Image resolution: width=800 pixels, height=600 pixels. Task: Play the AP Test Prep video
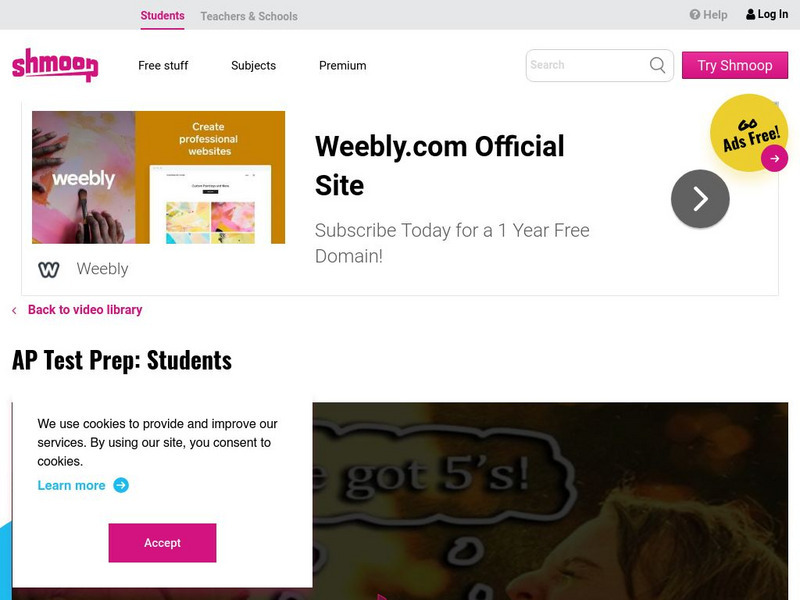pos(551,501)
